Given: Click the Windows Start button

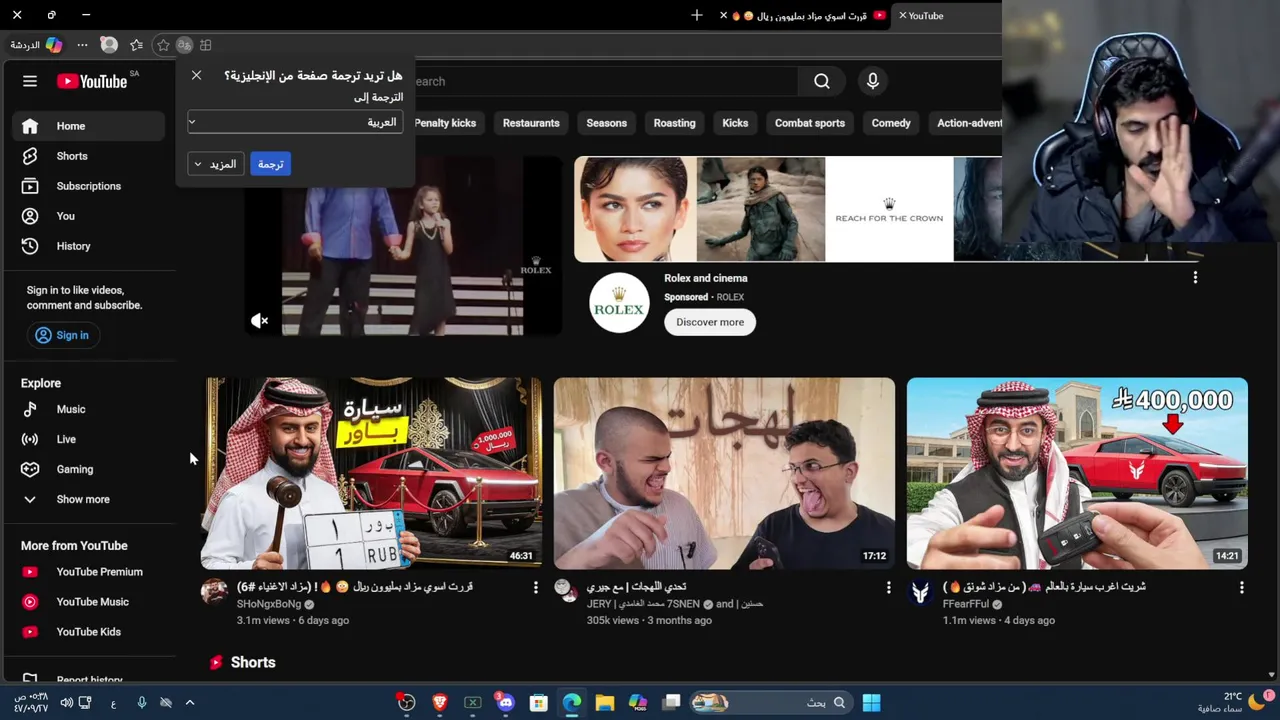Looking at the screenshot, I should [871, 703].
